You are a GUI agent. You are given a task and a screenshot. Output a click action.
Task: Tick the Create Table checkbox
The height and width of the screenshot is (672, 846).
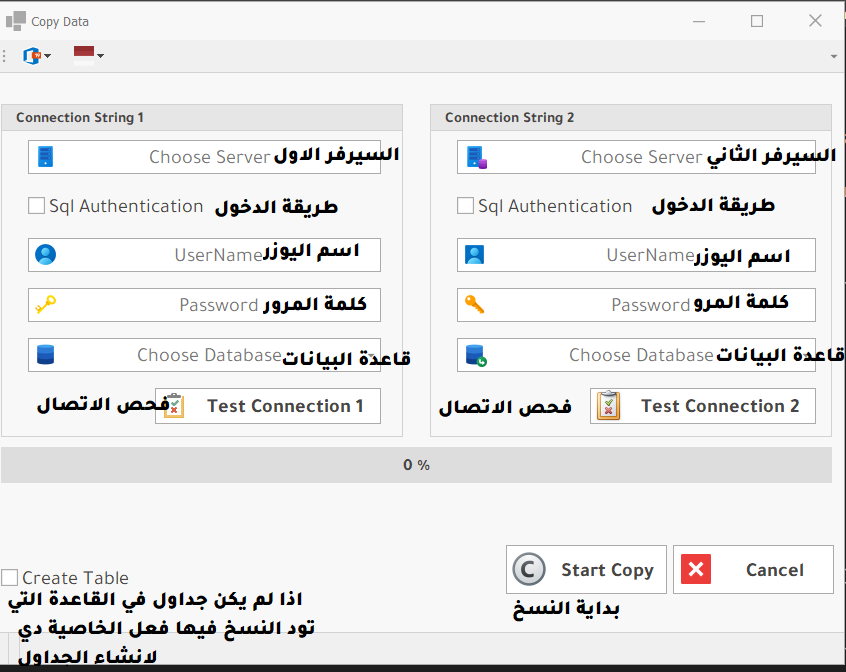[10, 577]
